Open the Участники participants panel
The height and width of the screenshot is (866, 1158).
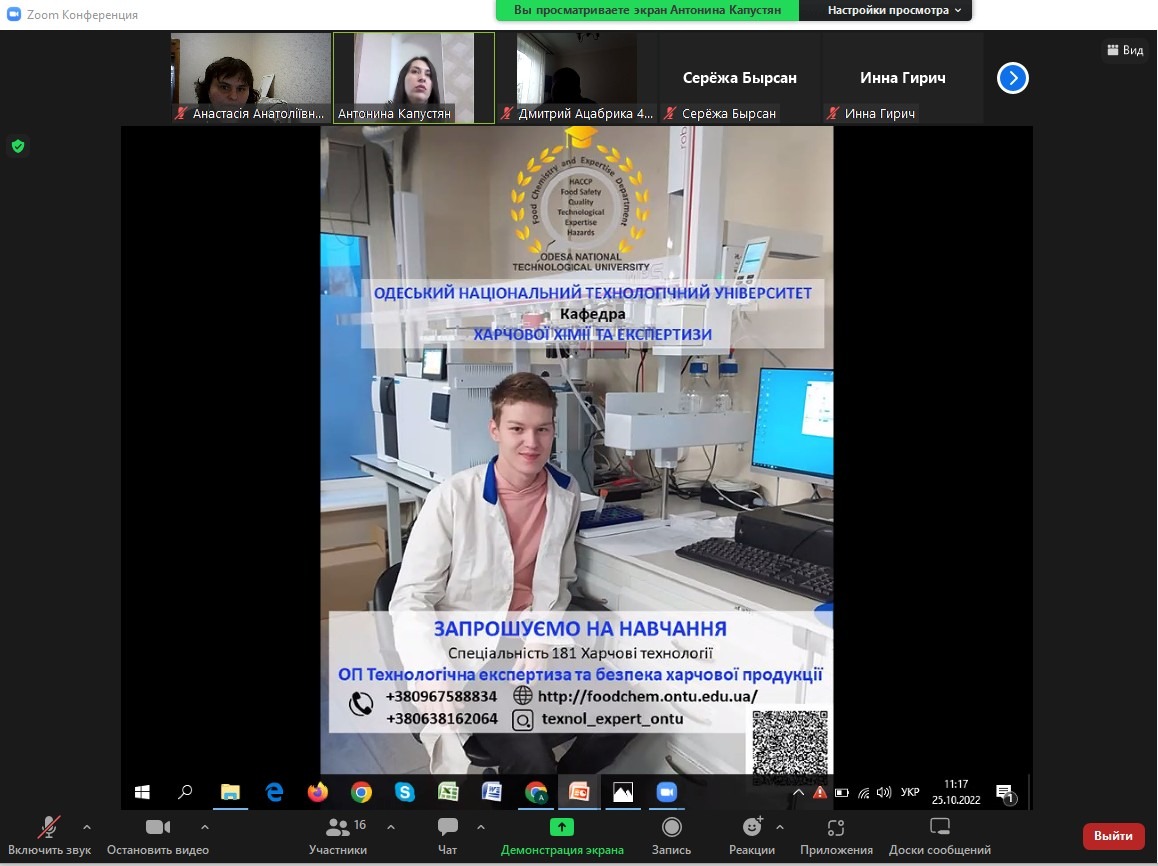[338, 836]
